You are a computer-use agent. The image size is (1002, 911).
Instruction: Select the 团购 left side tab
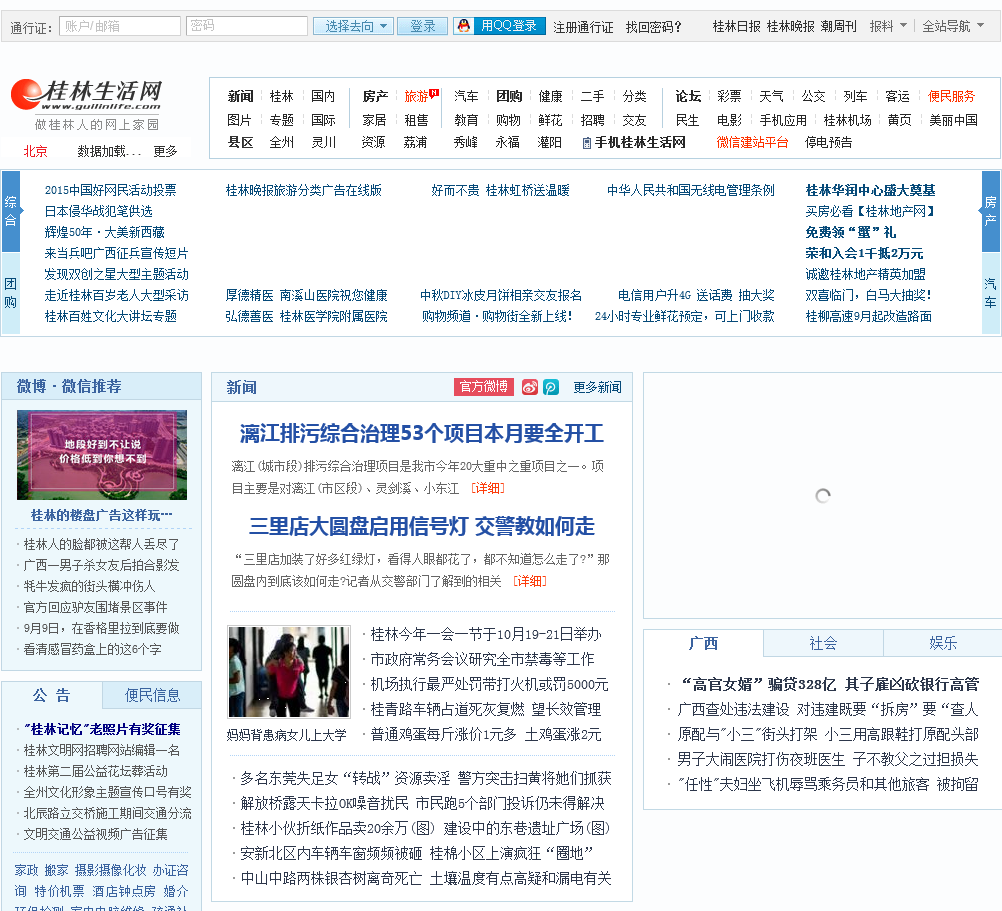pos(11,293)
